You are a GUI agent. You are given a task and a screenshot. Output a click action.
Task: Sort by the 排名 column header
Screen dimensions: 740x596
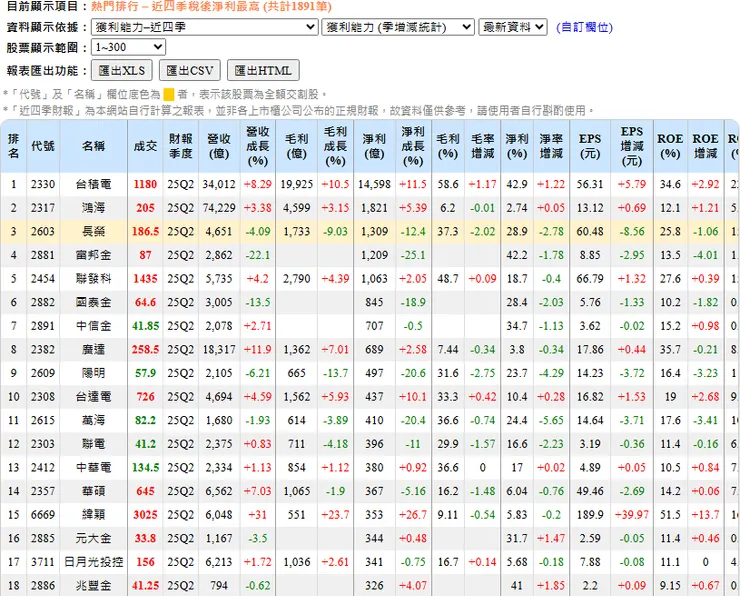point(14,146)
